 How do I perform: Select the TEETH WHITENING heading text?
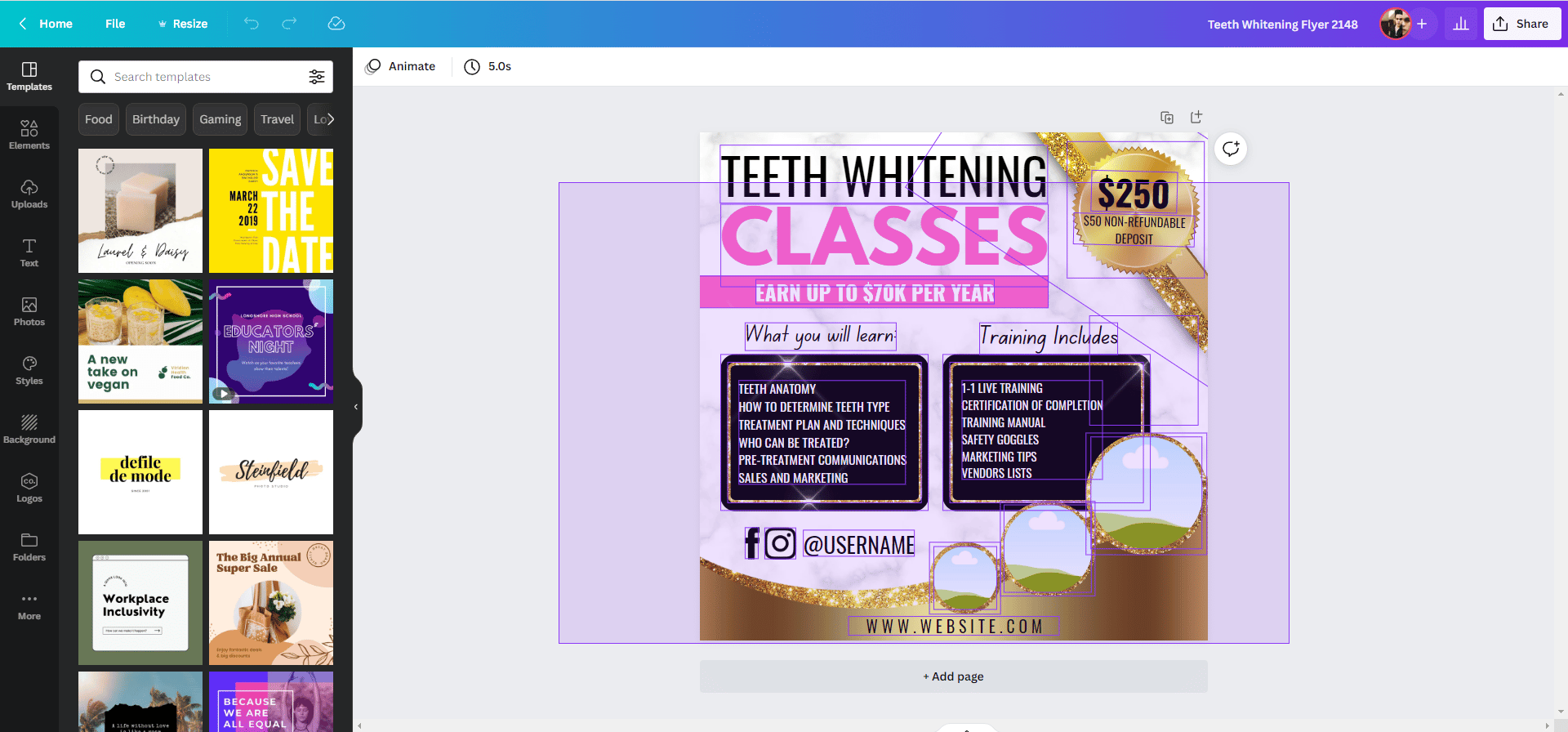(x=884, y=176)
